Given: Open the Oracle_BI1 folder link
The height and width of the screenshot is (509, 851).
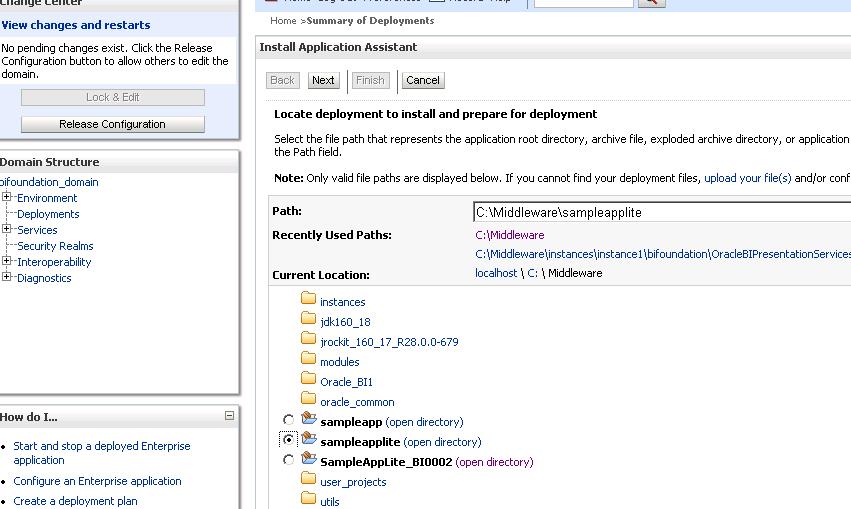Looking at the screenshot, I should tap(346, 382).
